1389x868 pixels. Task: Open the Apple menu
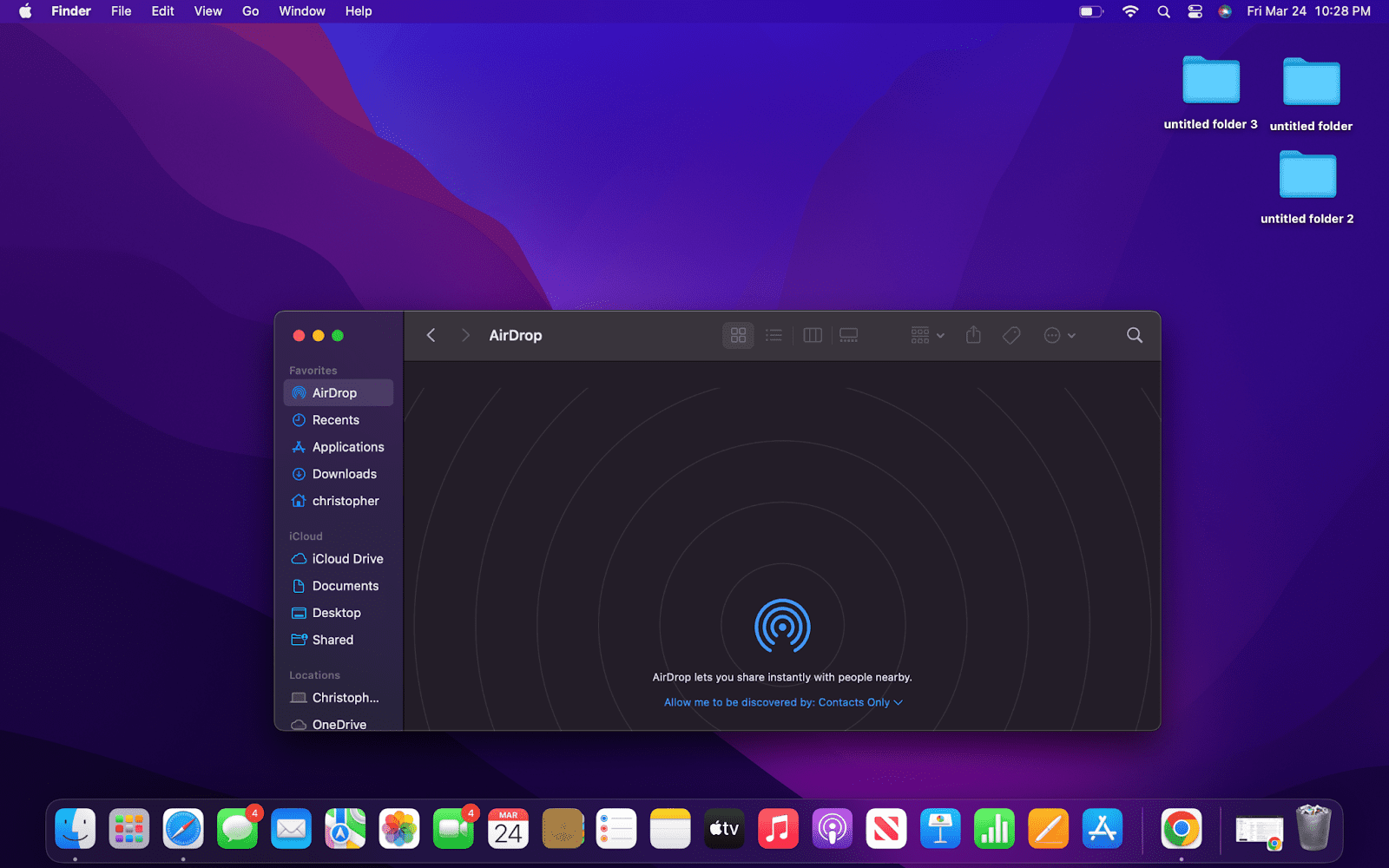pyautogui.click(x=25, y=11)
